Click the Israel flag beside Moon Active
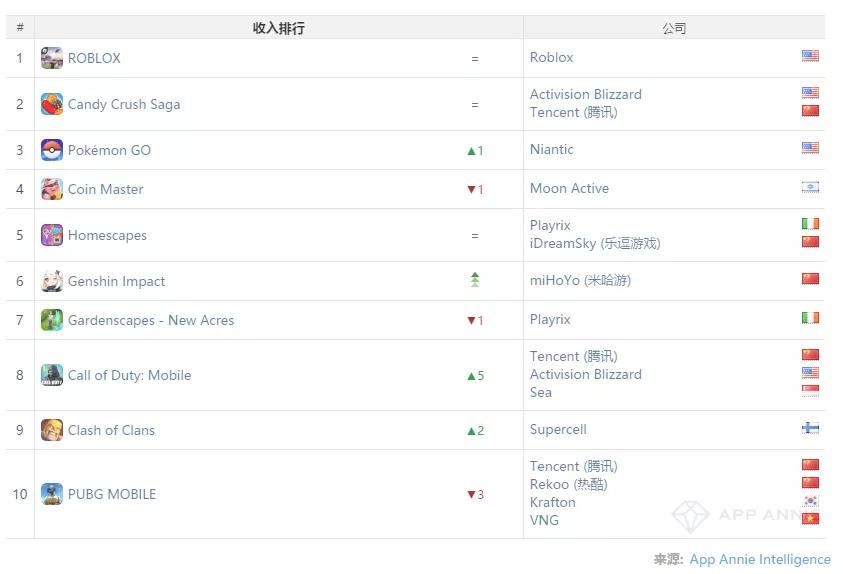843x574 pixels. pos(810,187)
